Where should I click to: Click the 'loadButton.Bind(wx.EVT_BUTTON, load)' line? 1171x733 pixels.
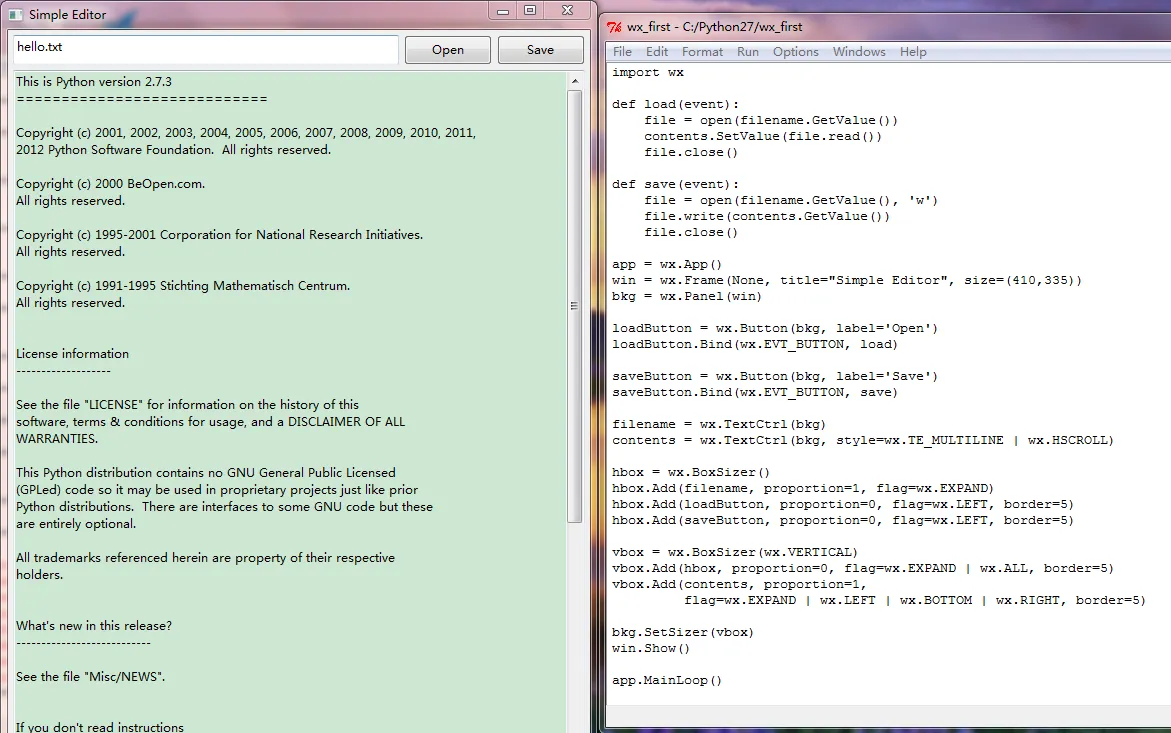point(754,344)
